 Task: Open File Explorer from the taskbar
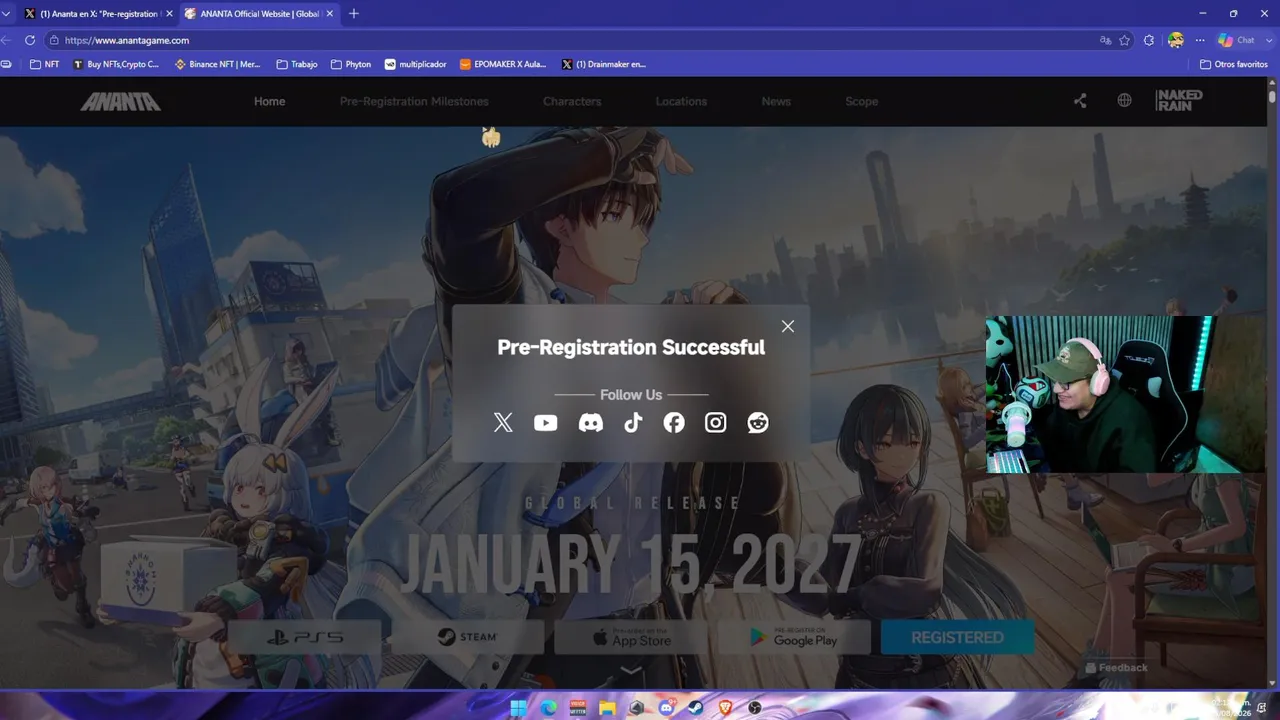point(607,708)
